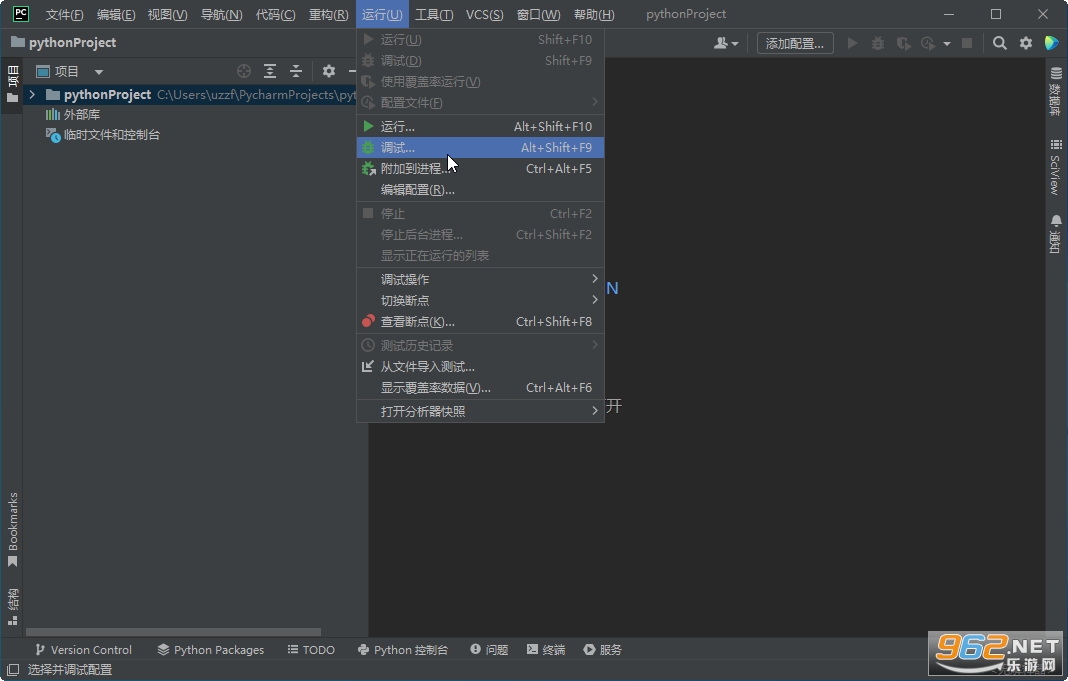1068x681 pixels.
Task: Open IDE settings gear in toolbar
Action: [1026, 44]
